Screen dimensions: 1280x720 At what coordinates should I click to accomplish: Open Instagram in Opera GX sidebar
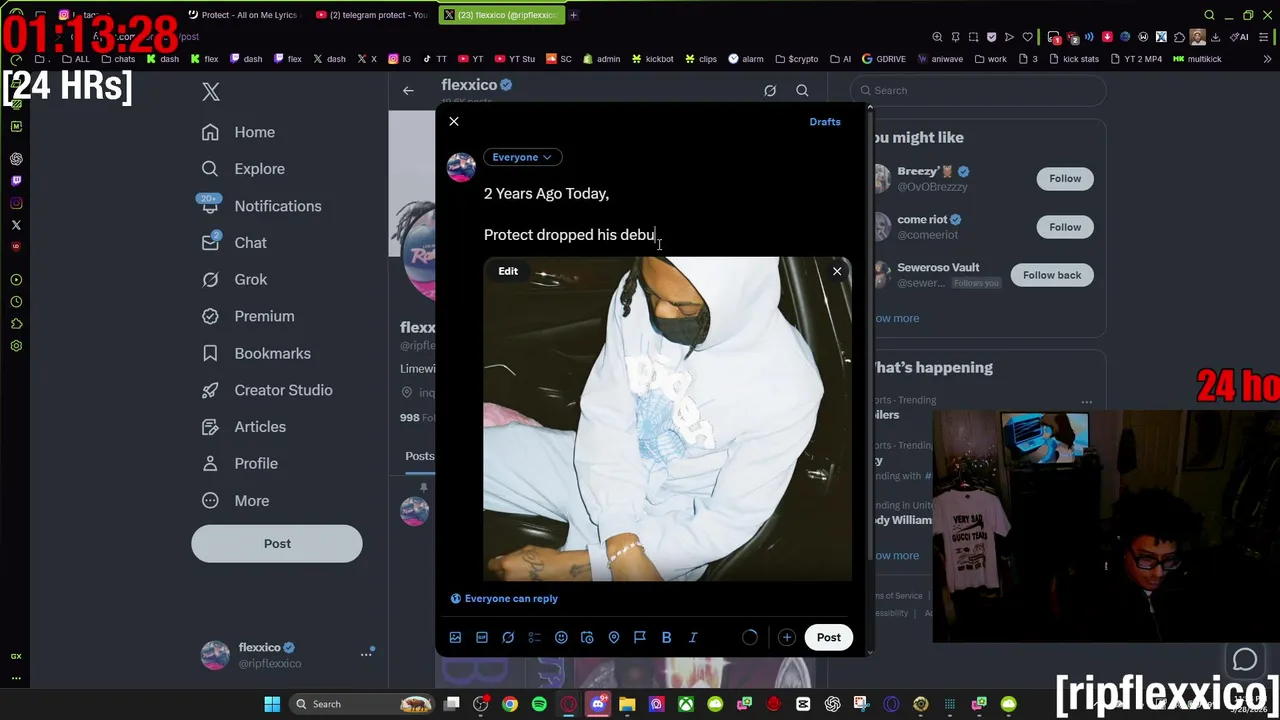16,203
